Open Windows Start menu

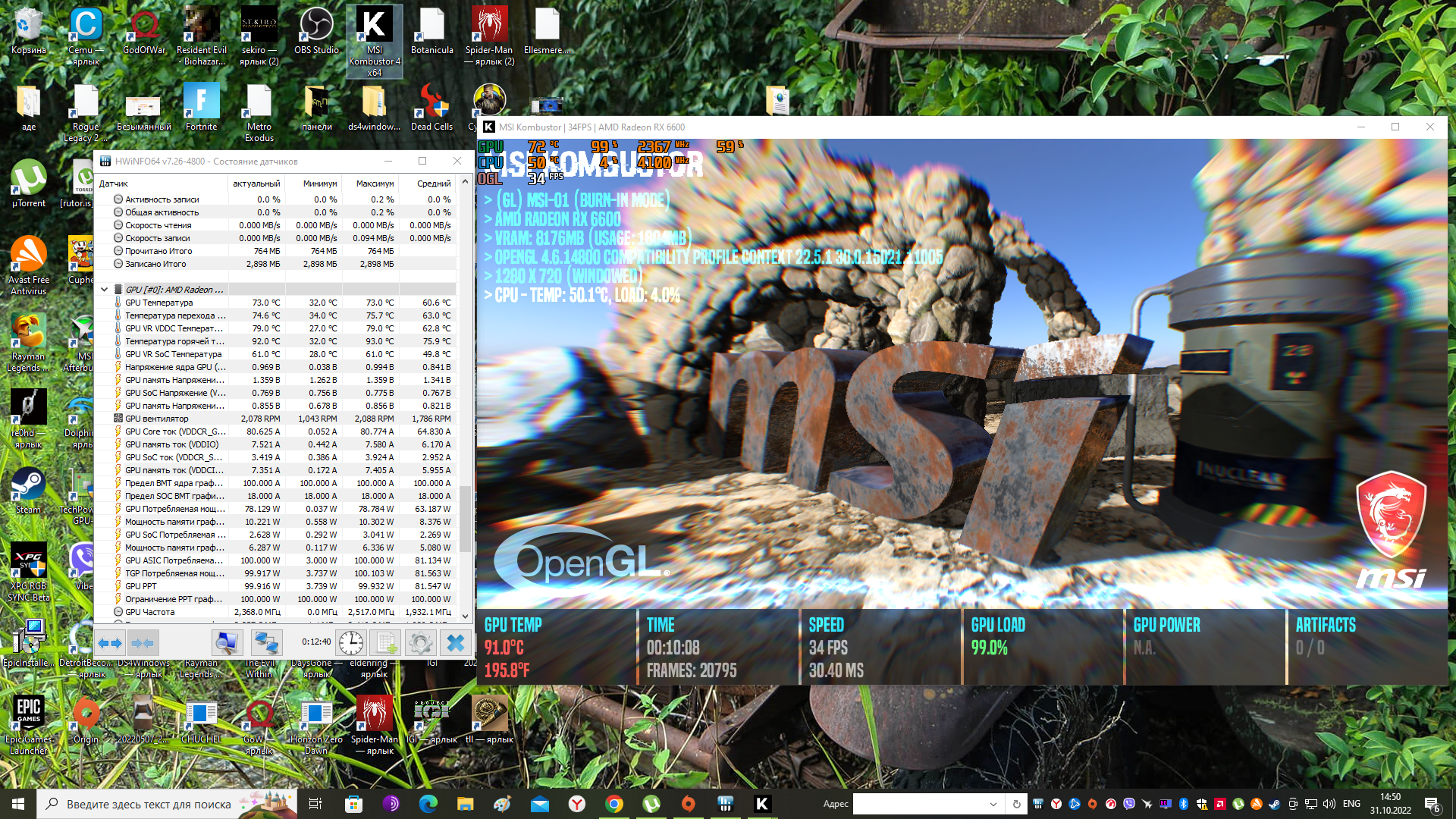18,804
